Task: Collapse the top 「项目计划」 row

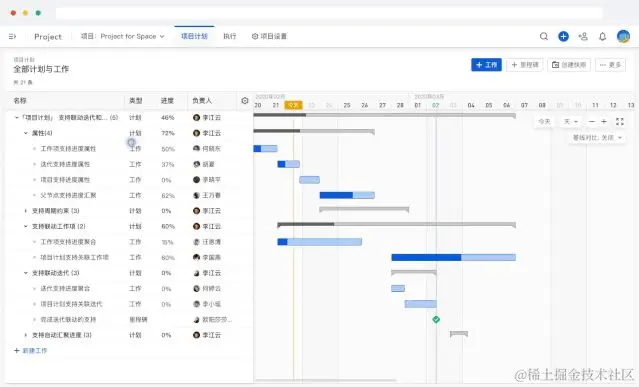Action: (x=17, y=117)
